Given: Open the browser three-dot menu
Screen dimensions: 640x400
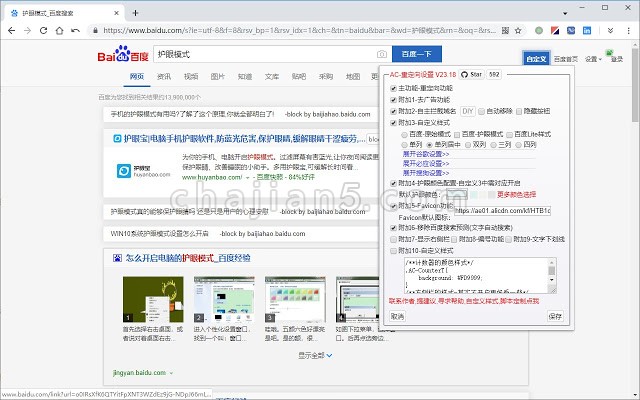Looking at the screenshot, I should point(629,31).
